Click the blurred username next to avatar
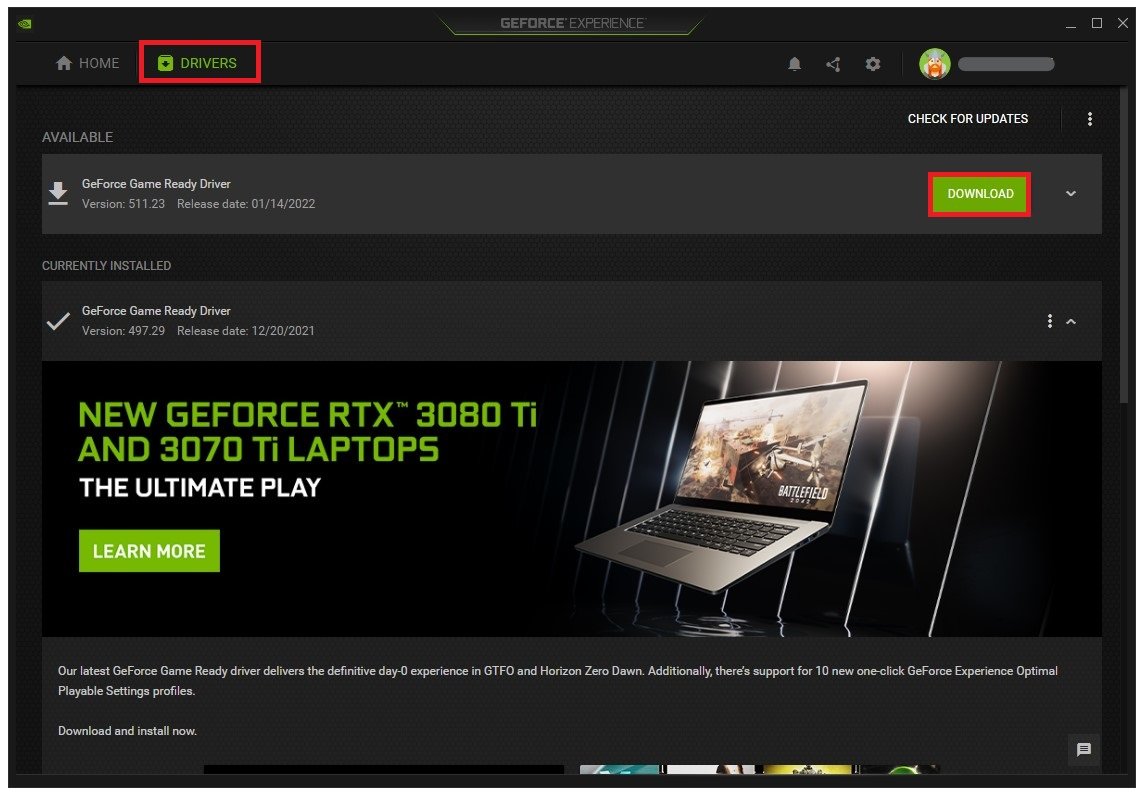This screenshot has width=1145, height=794. [1006, 64]
